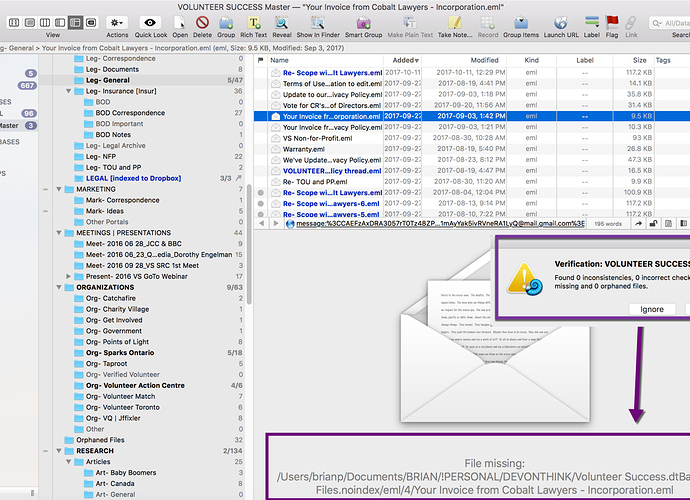
Task: Click the sidebar group list scrollbar
Action: click(249, 244)
